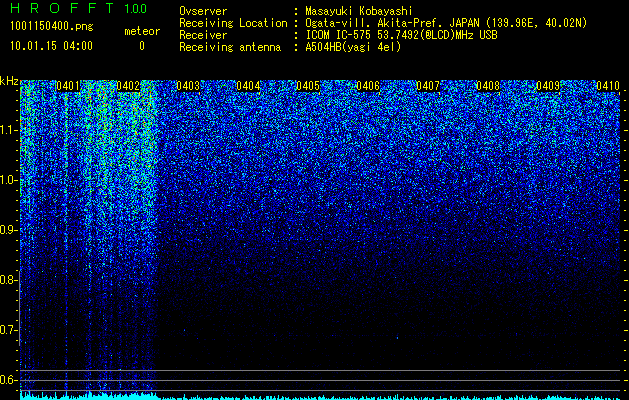Click the date stamp 10.01.15 04:00

click(x=51, y=46)
